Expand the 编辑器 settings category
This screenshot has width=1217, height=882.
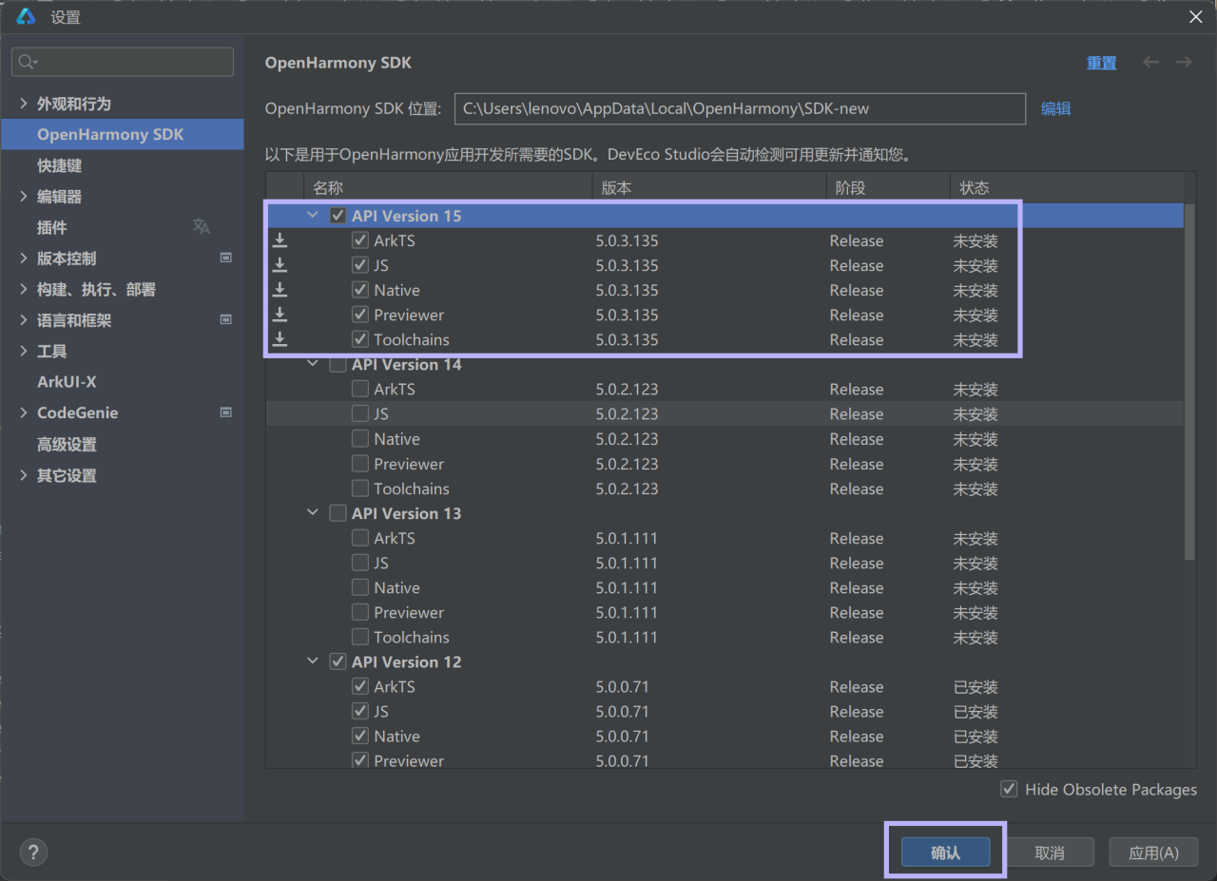coord(24,196)
